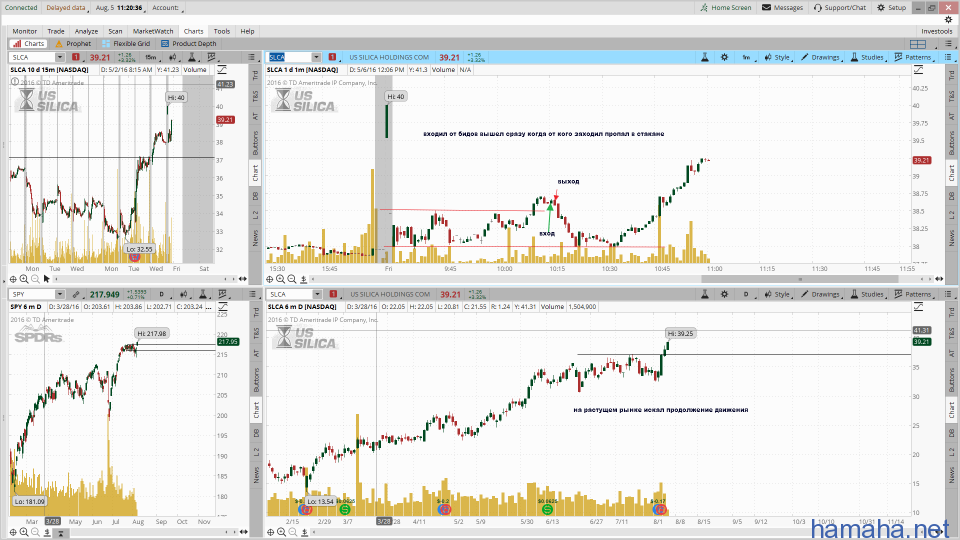Viewport: 960px width, 540px height.
Task: Toggle the Chart side tab of the top-left chart
Action: pos(256,173)
